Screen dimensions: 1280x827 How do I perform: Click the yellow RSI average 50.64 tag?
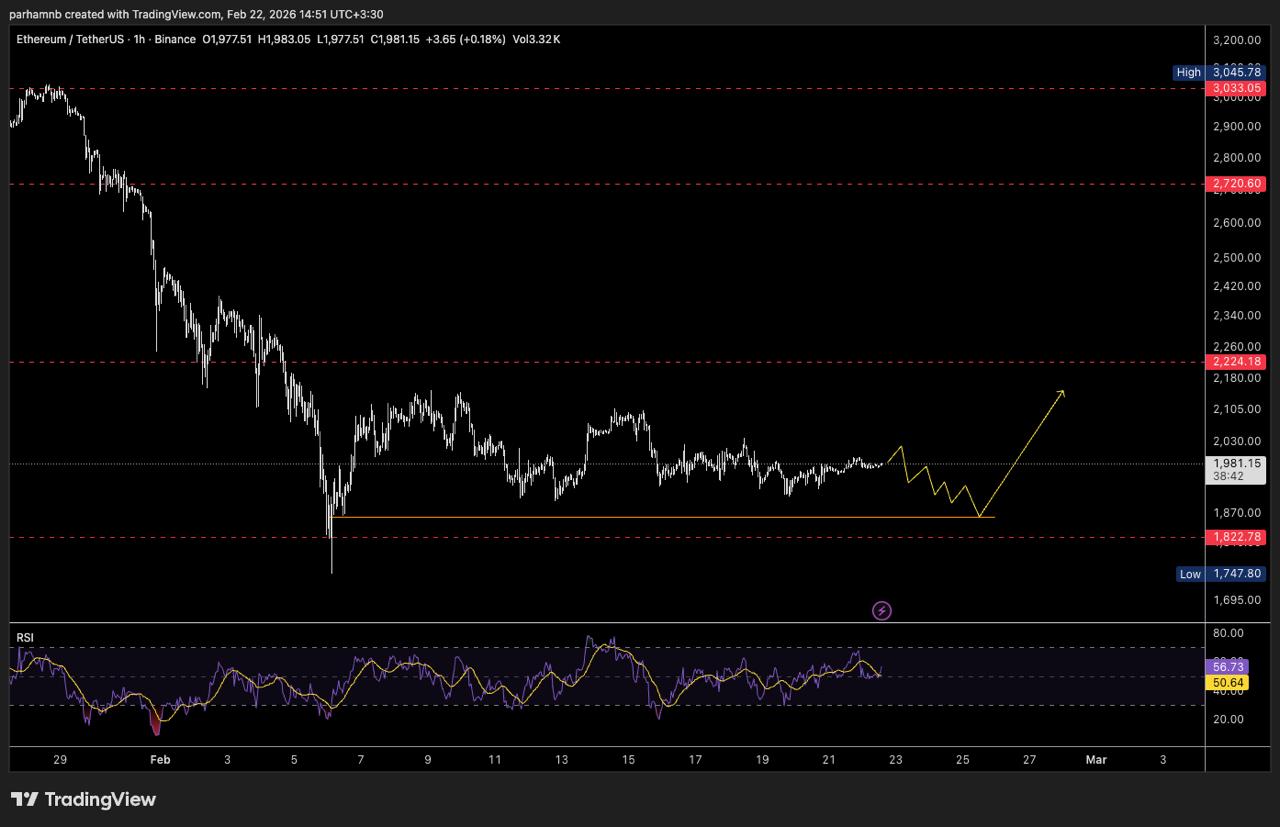[1229, 683]
